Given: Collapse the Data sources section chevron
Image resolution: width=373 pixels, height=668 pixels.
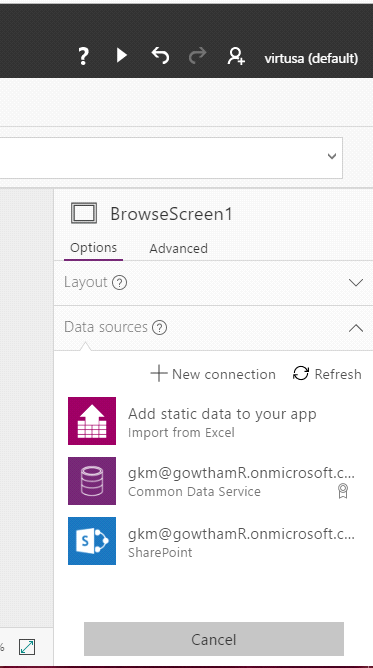Looking at the screenshot, I should tap(356, 328).
